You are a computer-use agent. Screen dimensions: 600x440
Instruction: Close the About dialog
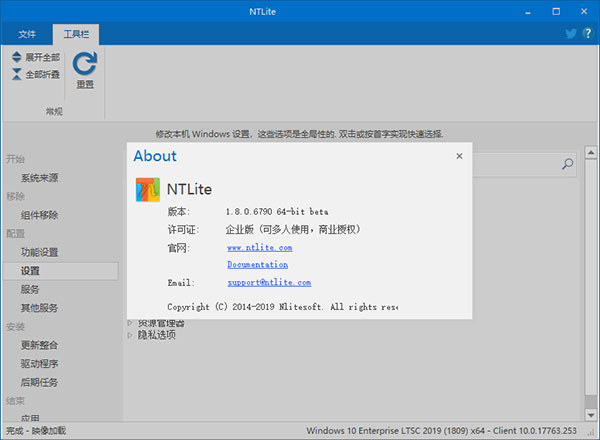[459, 156]
